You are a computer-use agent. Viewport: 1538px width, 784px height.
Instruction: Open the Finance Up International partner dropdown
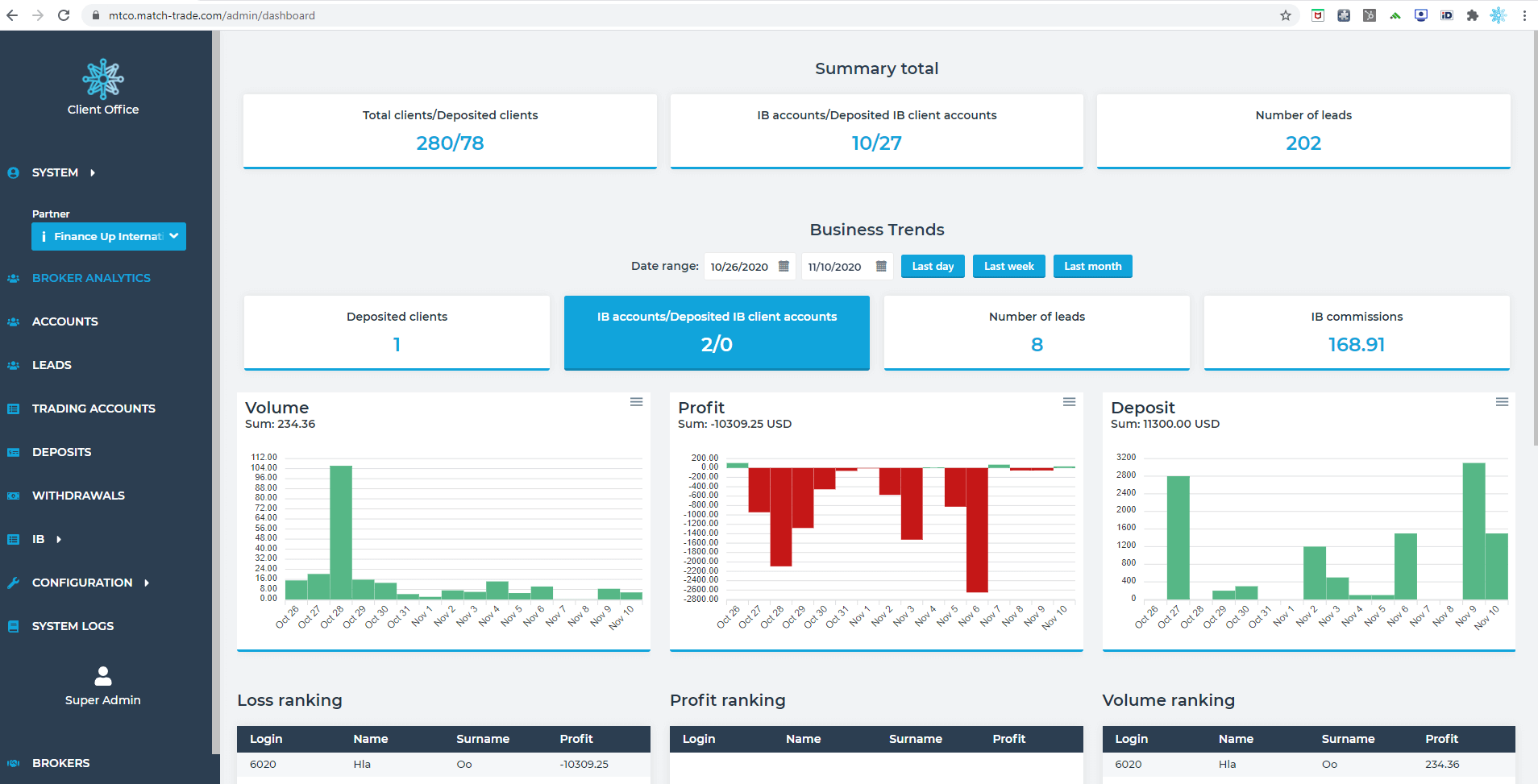108,236
